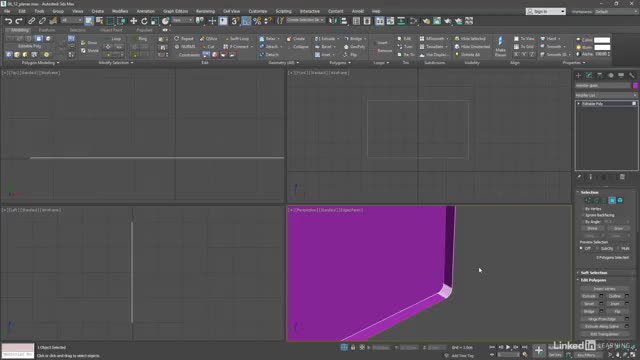Image resolution: width=640 pixels, height=360 pixels.
Task: Click the Illum white swatch
Action: [602, 47]
